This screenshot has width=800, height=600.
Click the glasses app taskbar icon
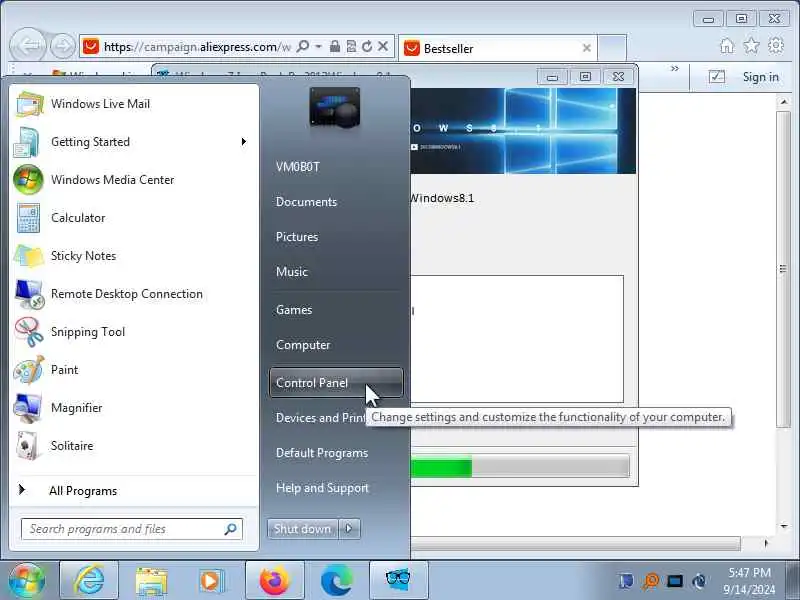[398, 580]
